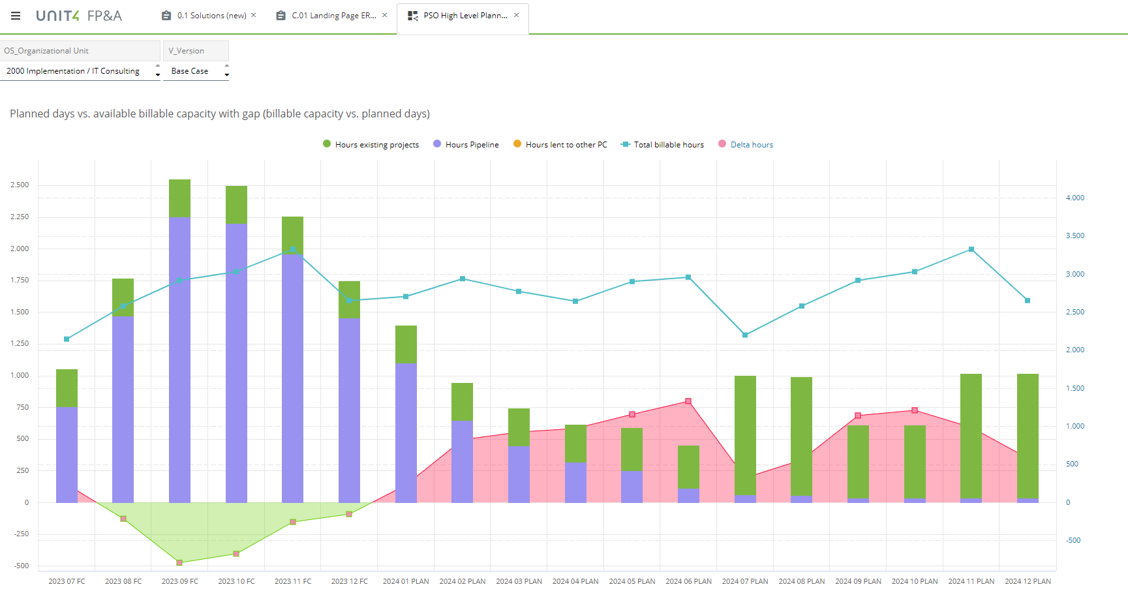The width and height of the screenshot is (1128, 608).
Task: Click the chart title about planned days
Action: pos(220,114)
